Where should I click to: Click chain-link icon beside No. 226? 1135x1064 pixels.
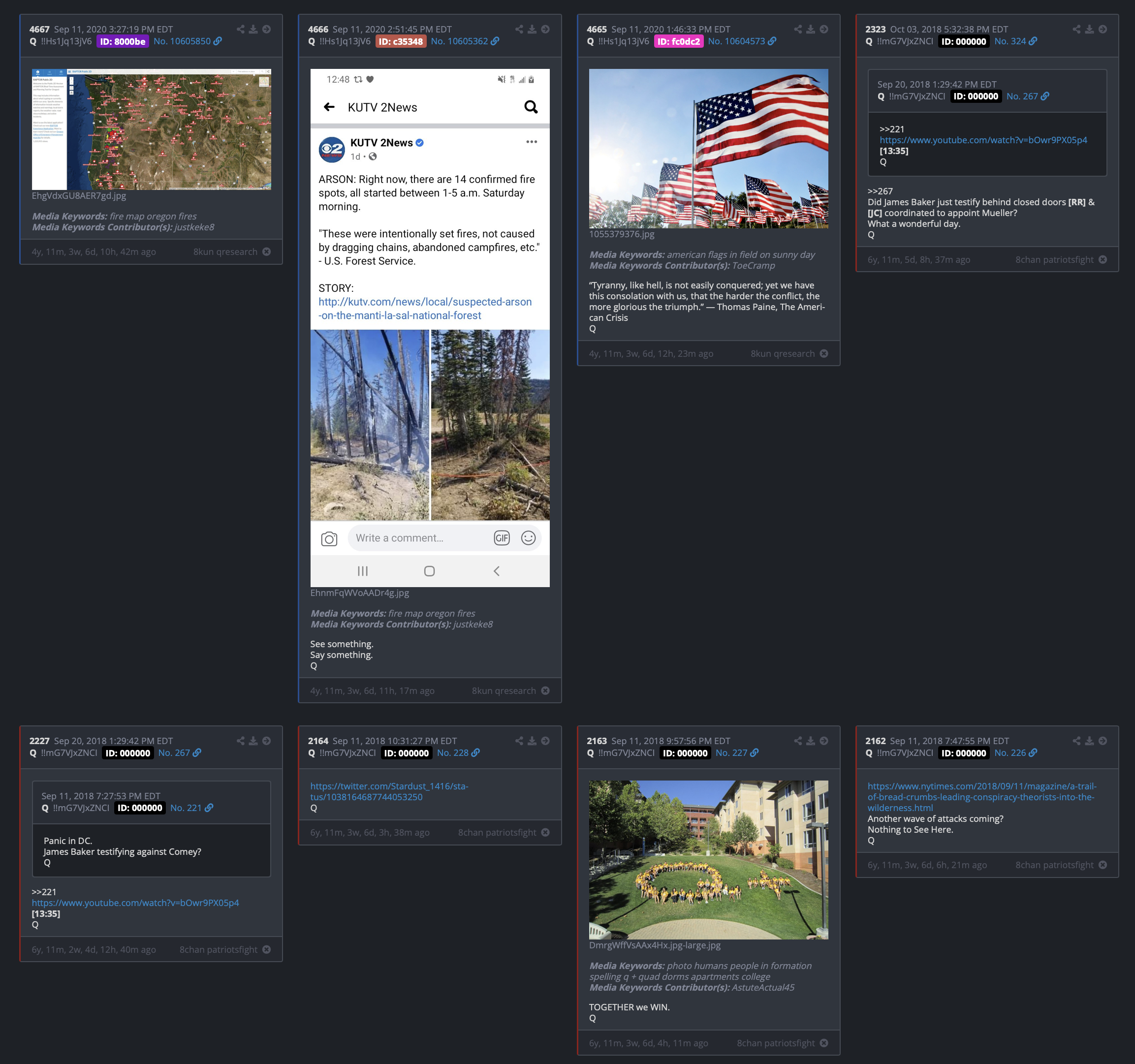[x=1033, y=753]
